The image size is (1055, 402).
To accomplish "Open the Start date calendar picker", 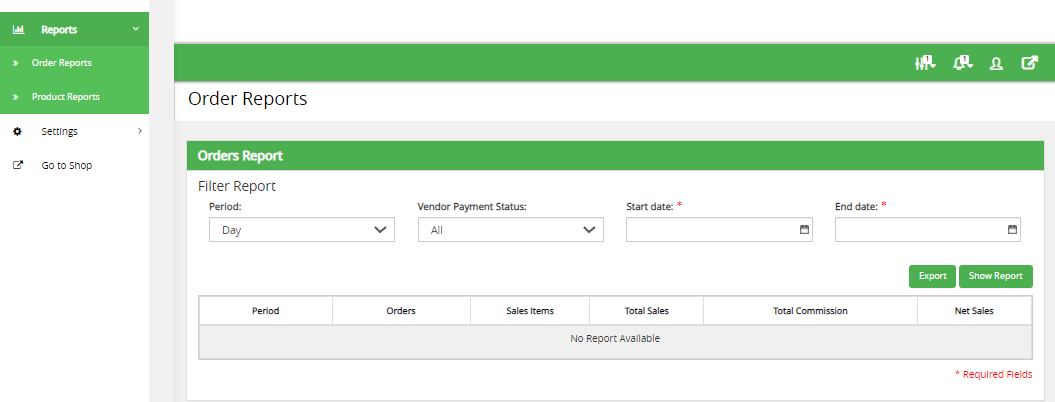I will pyautogui.click(x=804, y=230).
